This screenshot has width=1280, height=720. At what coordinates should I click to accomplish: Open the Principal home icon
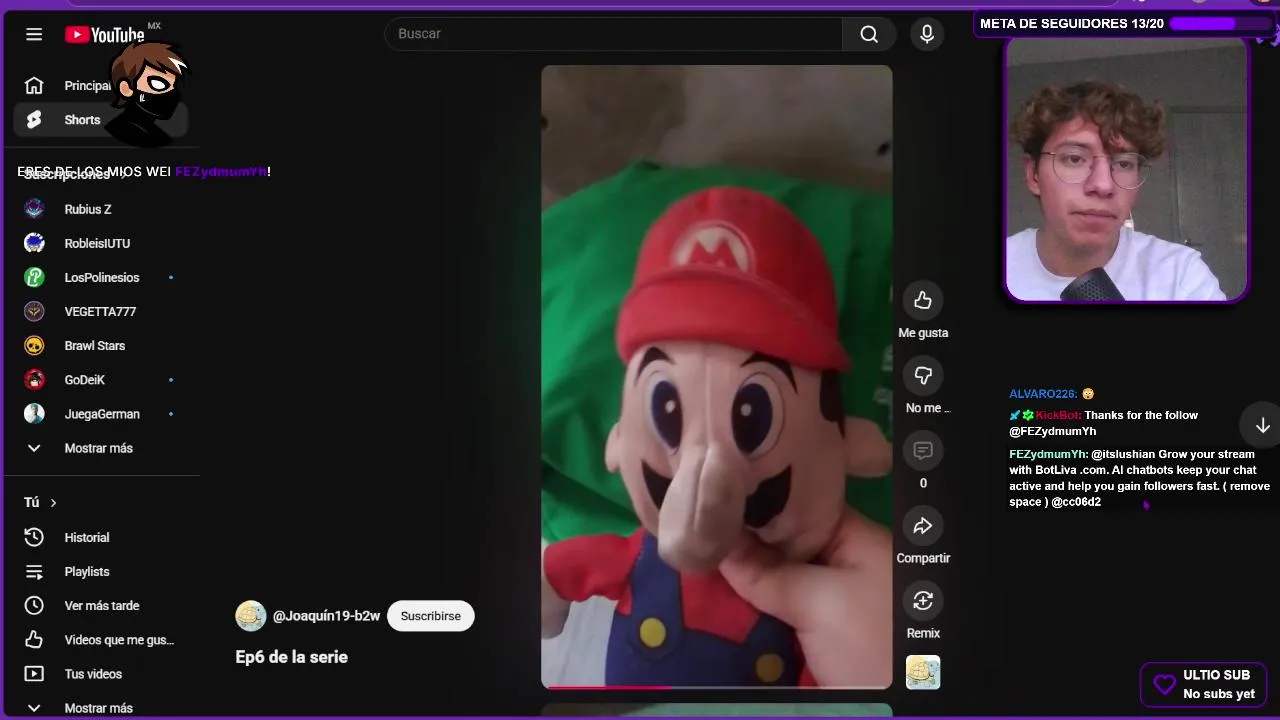[x=34, y=86]
